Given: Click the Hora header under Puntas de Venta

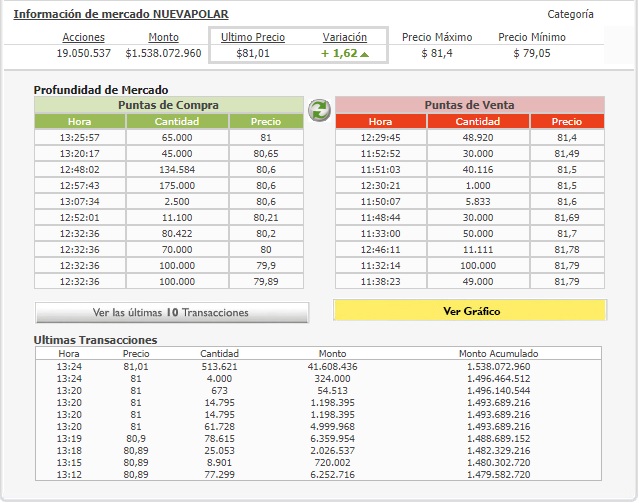Looking at the screenshot, I should tap(380, 121).
